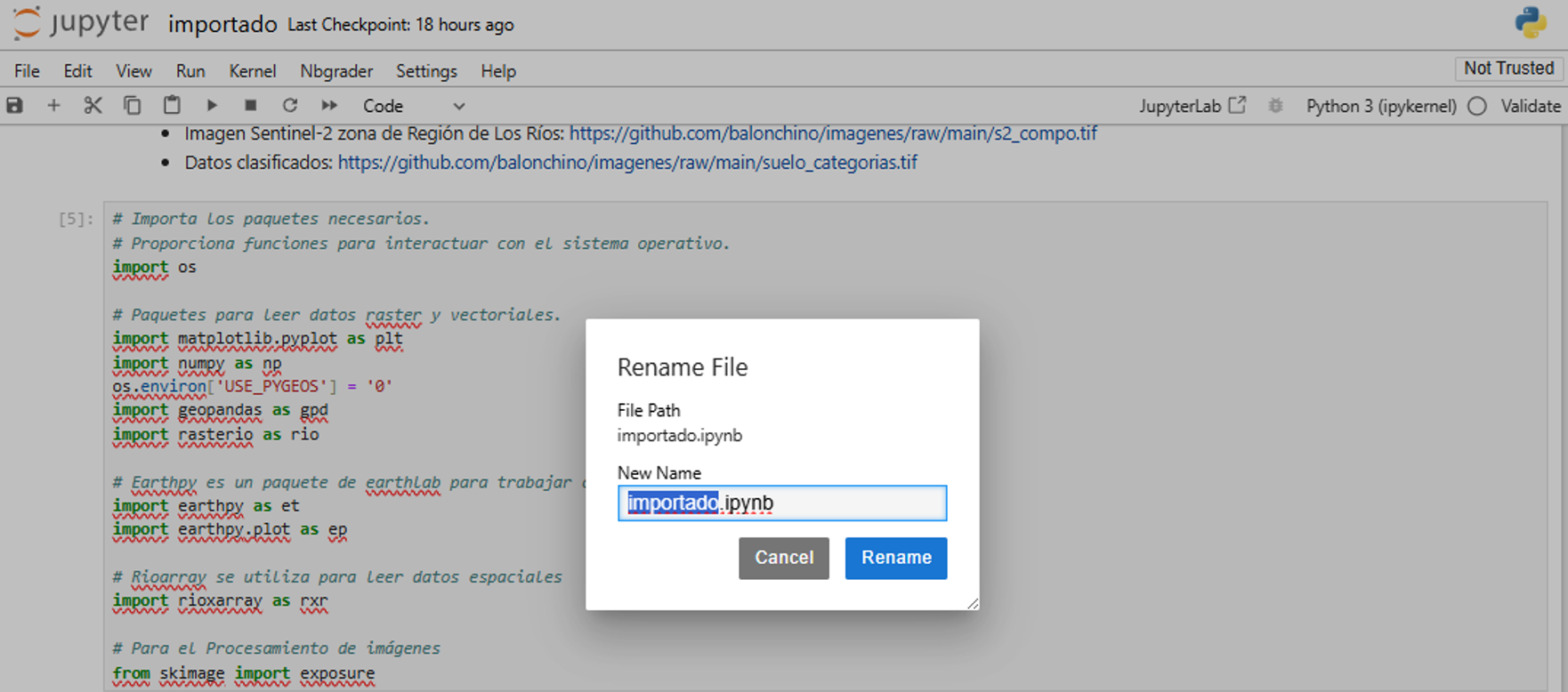
Task: Open the cell type Code dropdown
Action: (x=414, y=106)
